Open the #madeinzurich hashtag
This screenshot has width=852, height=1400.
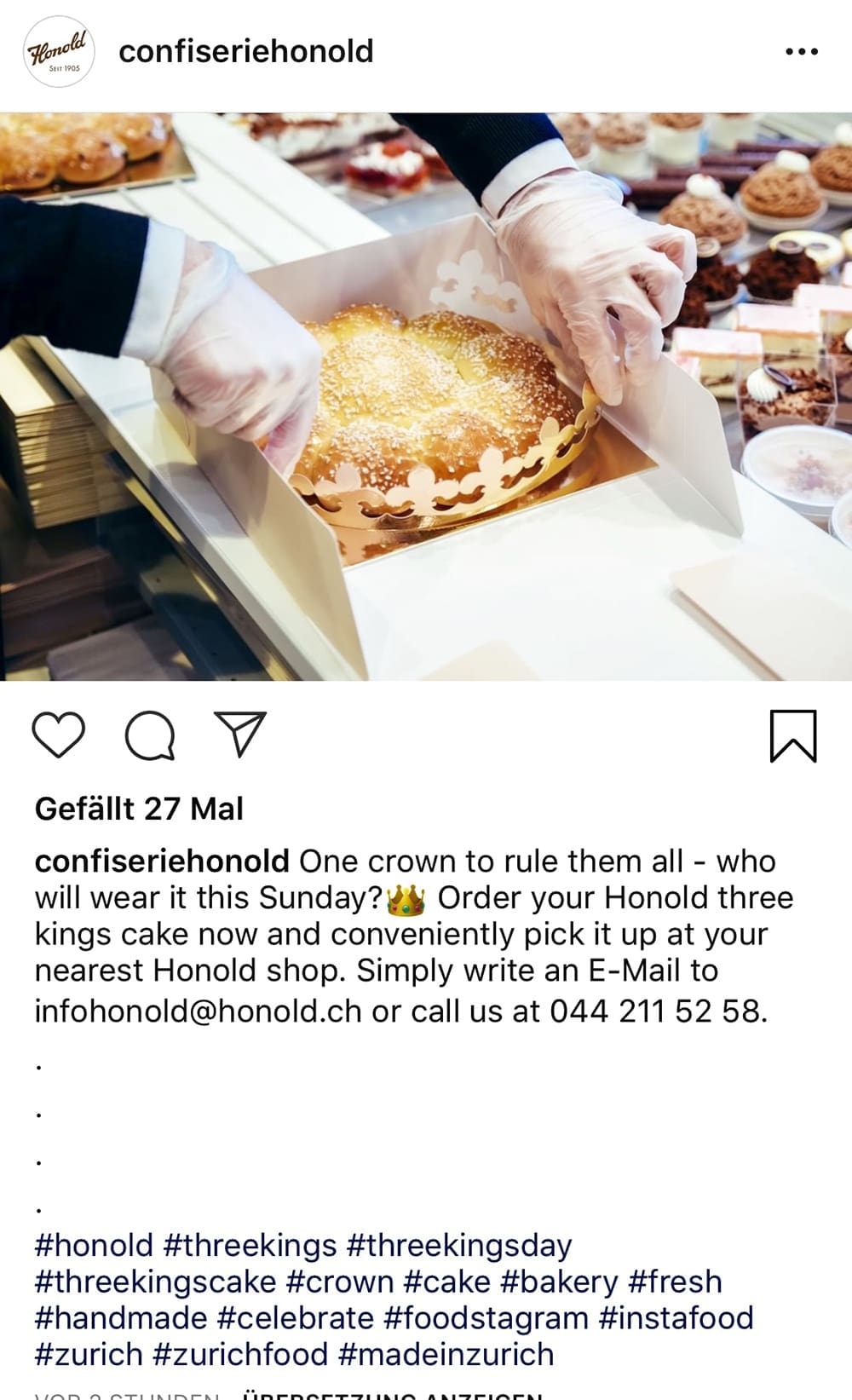(x=446, y=1354)
